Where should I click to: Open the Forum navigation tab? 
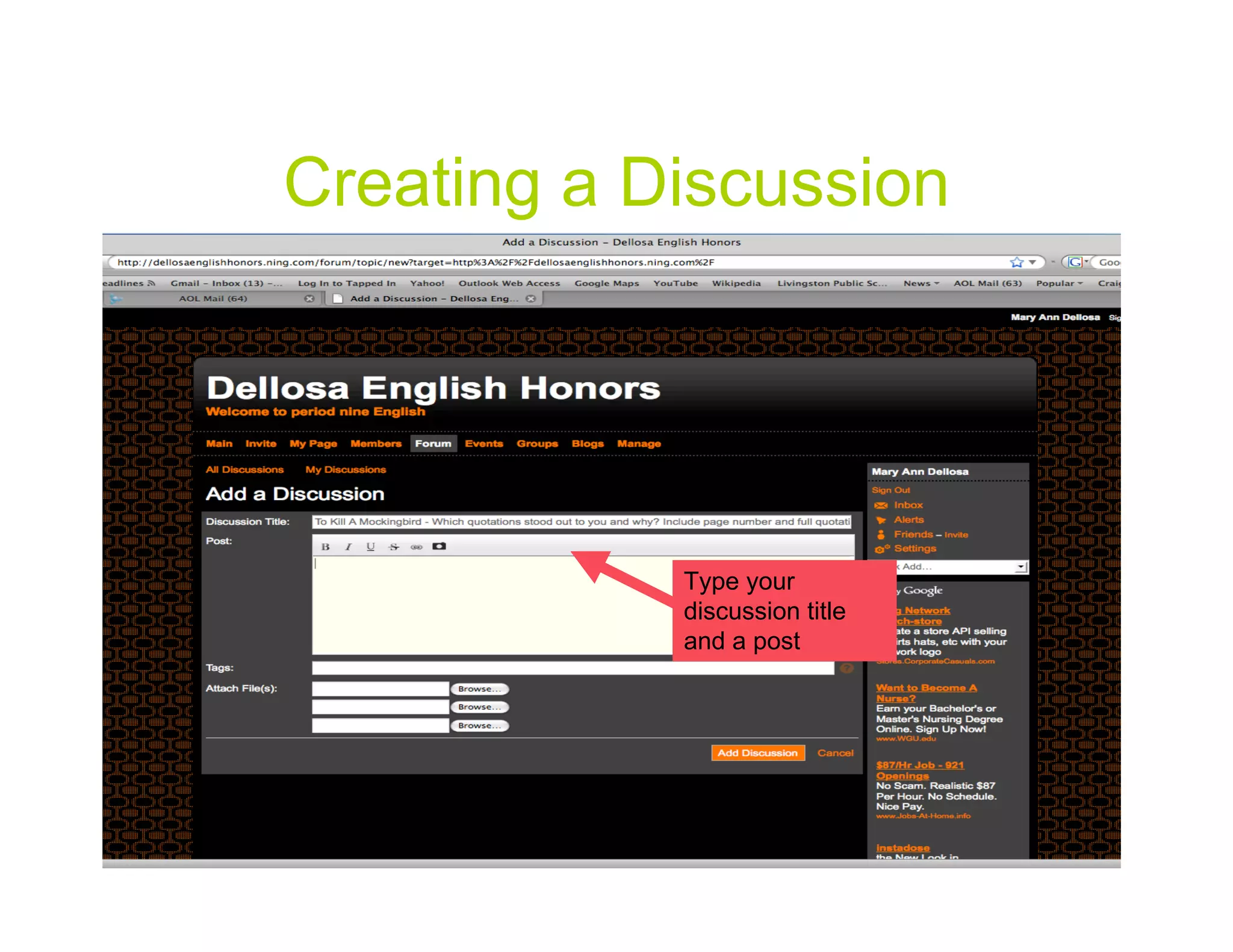pos(433,444)
